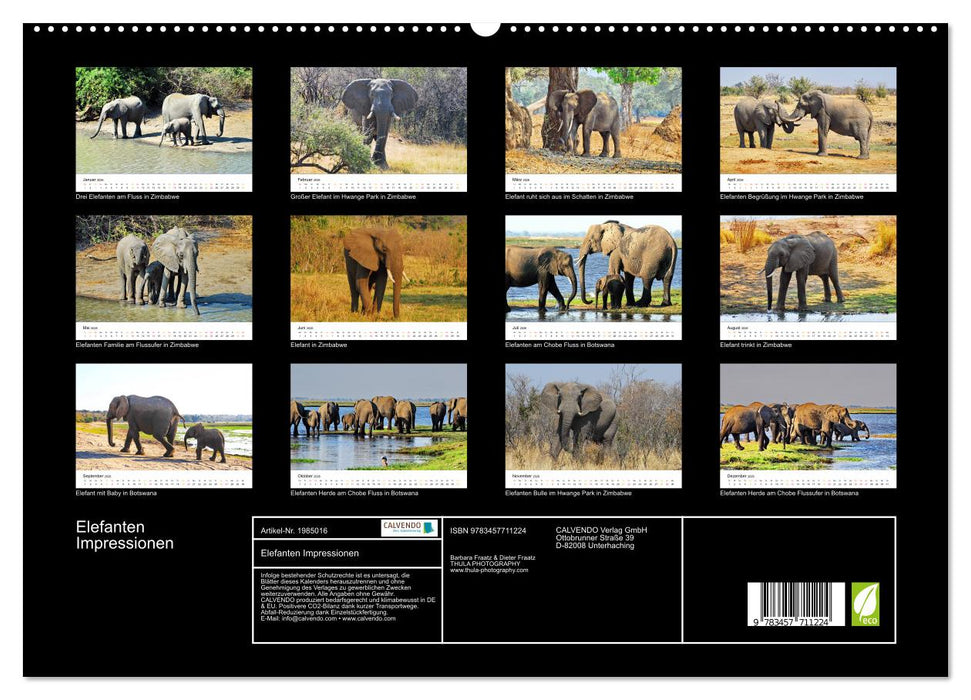Viewport: 971px width, 700px height.
Task: Click the Juli Chobe river elephants image
Action: 590,270
